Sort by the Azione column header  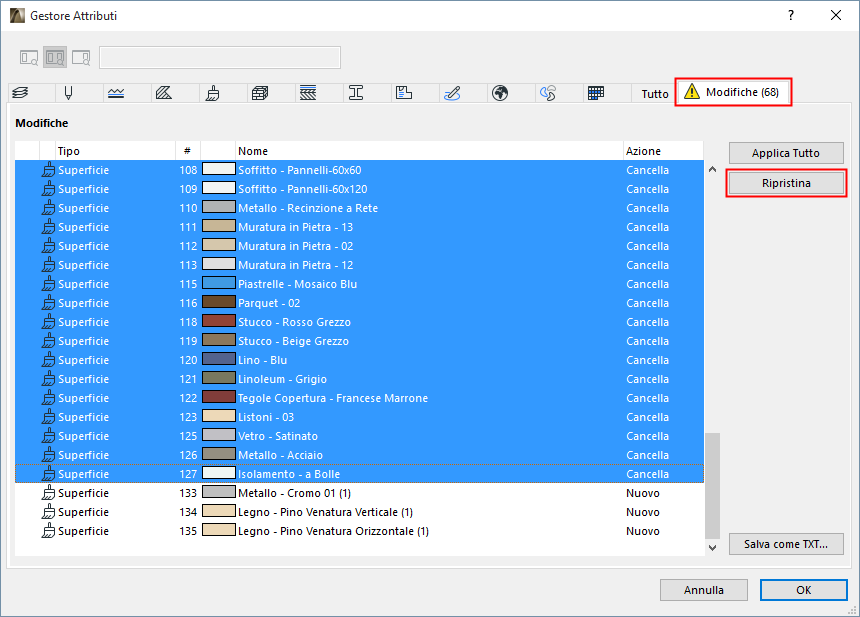click(x=663, y=151)
